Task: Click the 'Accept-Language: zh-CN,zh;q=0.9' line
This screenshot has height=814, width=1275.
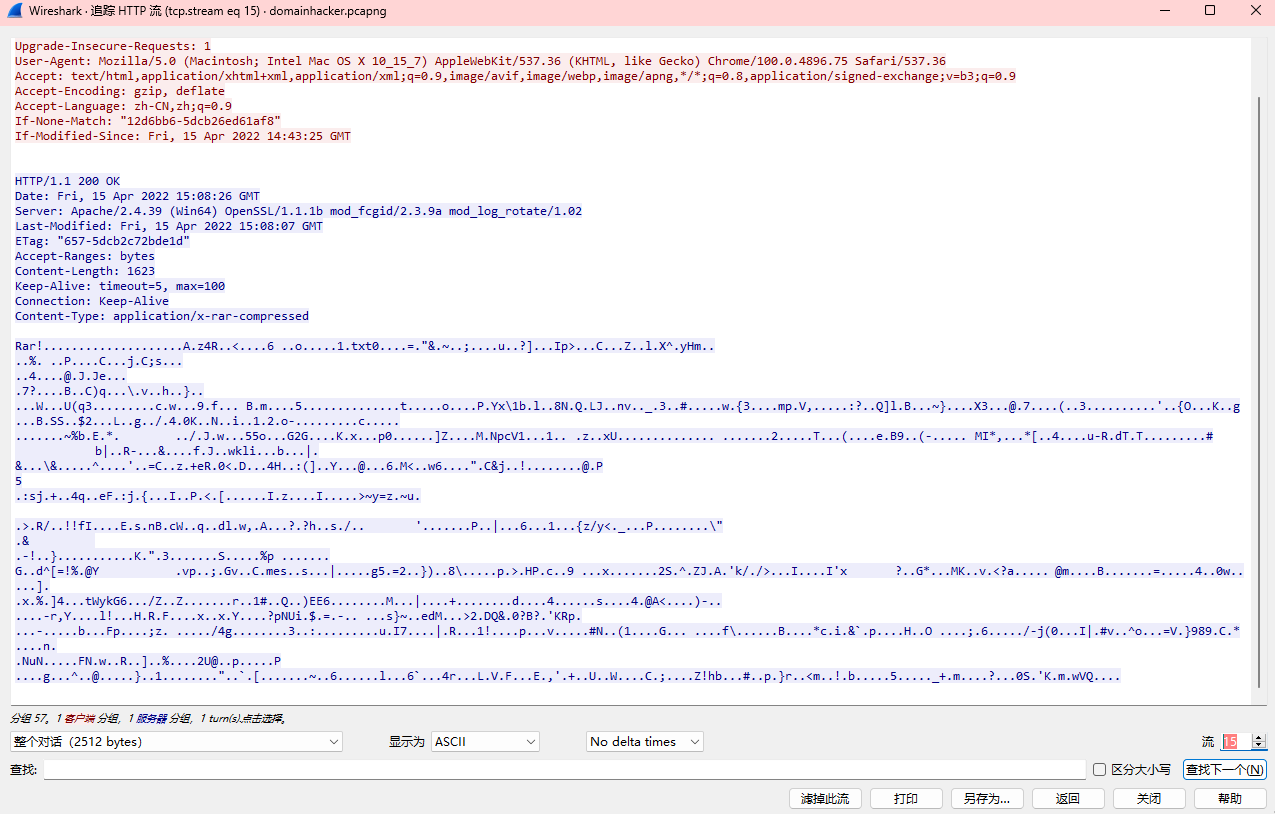Action: pos(123,106)
